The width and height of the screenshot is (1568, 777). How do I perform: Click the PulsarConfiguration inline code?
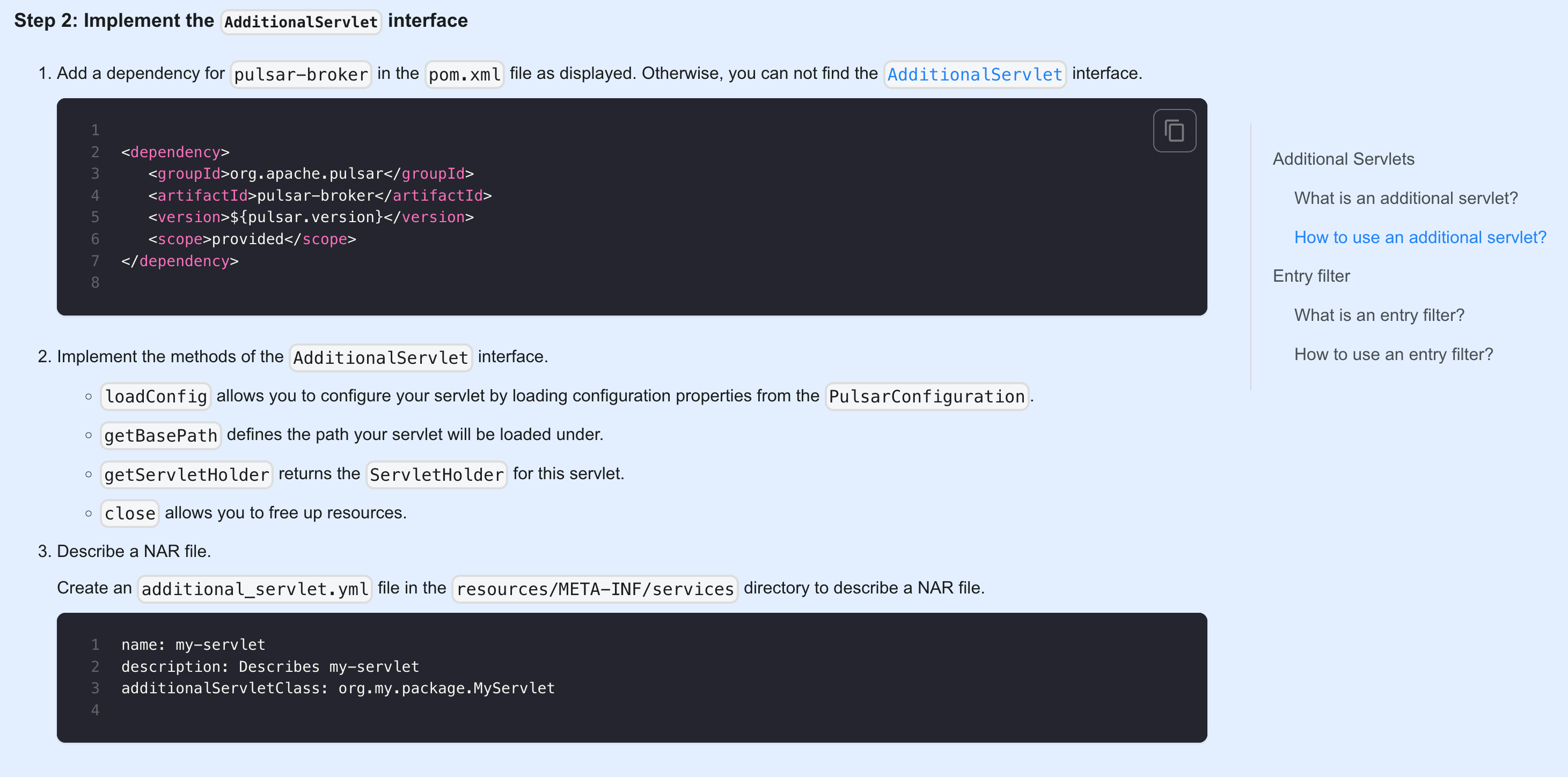pyautogui.click(x=926, y=397)
